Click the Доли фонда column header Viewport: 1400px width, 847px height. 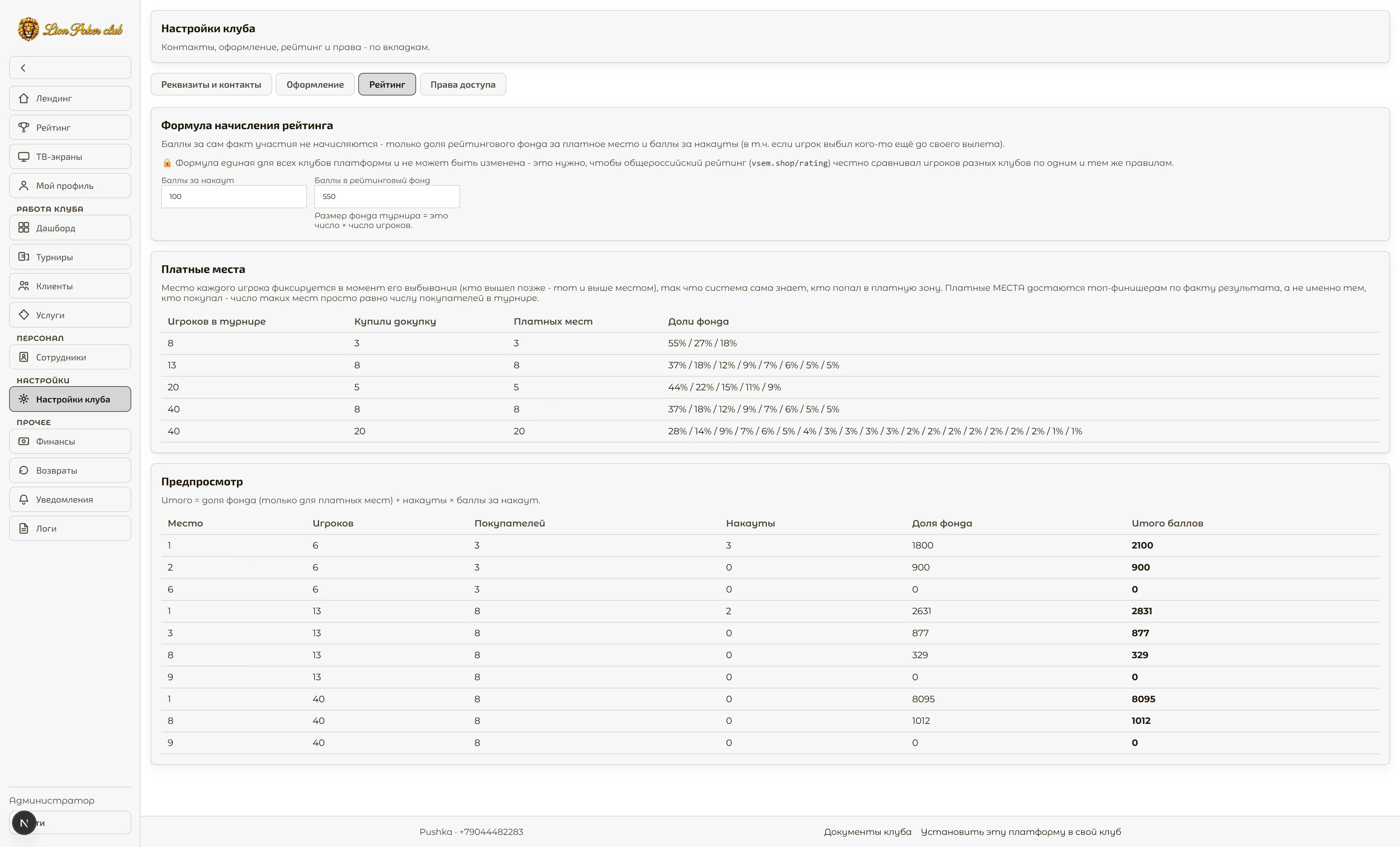pyautogui.click(x=698, y=321)
